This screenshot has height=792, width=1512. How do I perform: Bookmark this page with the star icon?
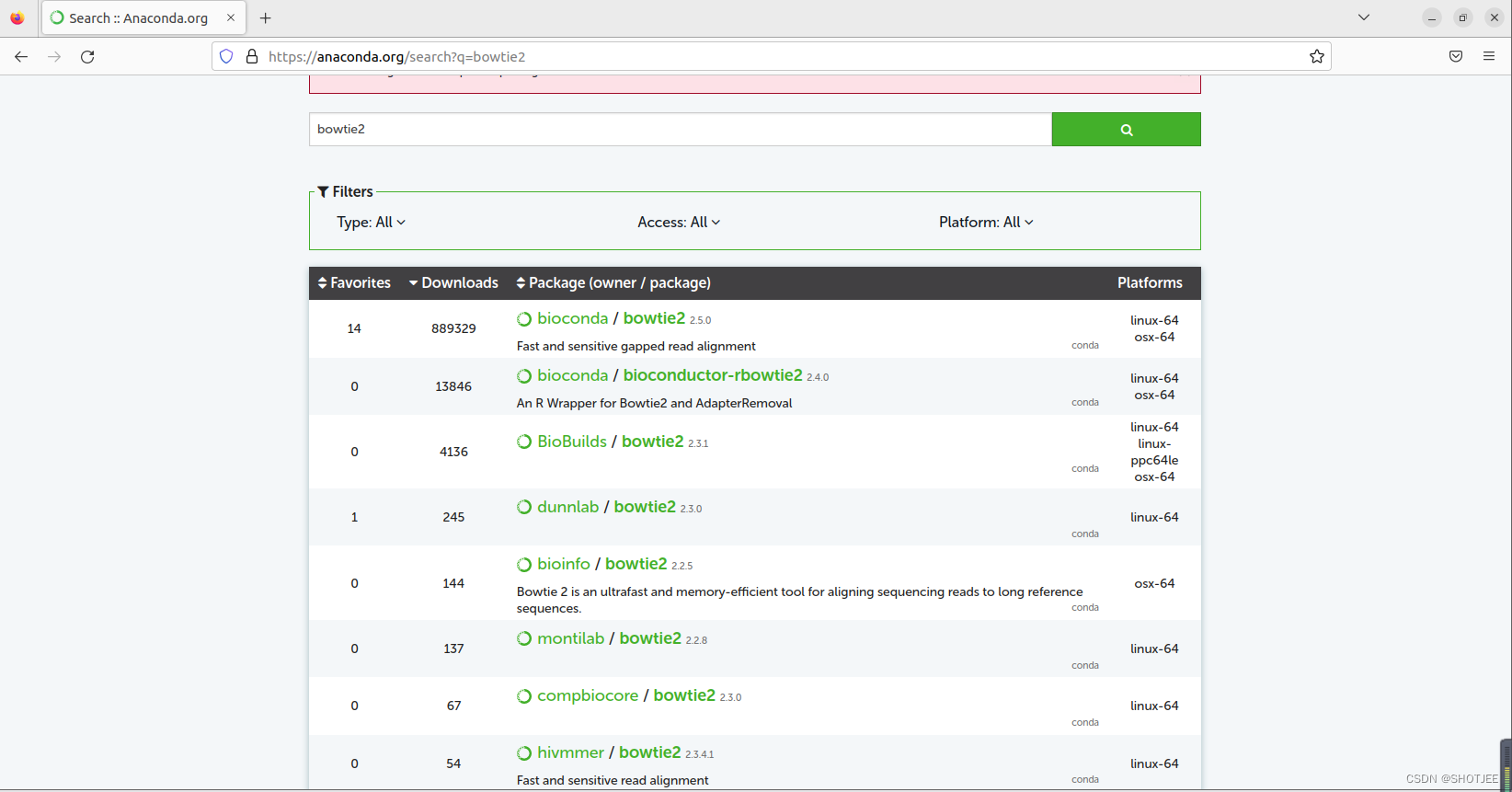tap(1317, 57)
